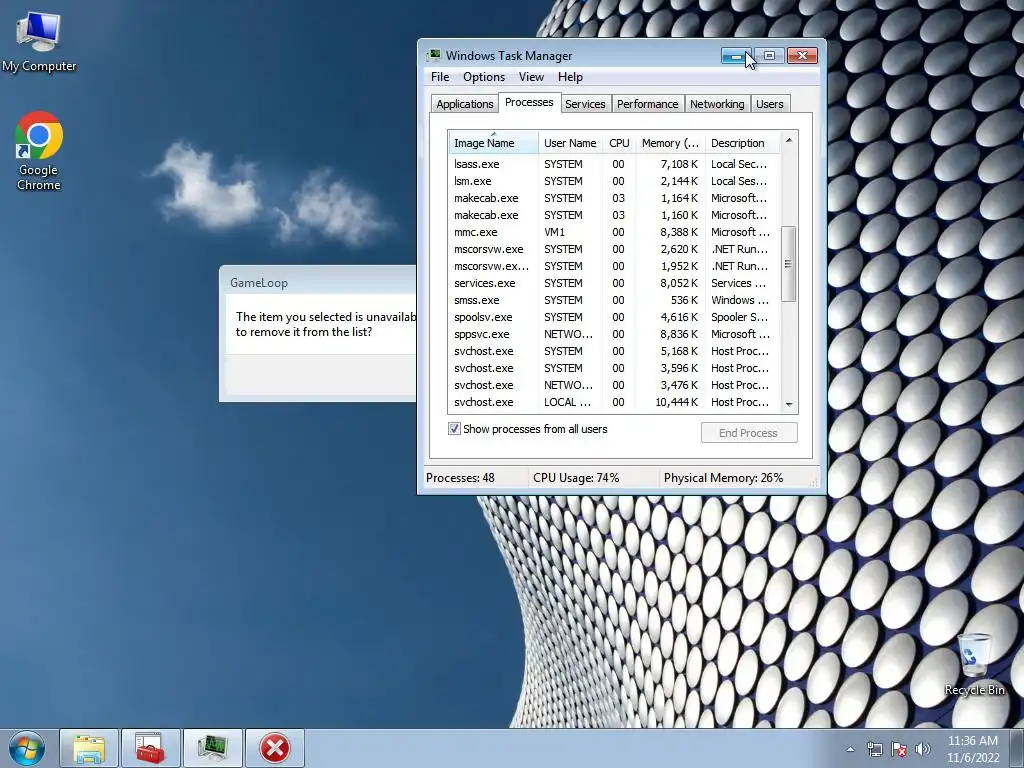
Task: Minimize the Windows Task Manager window
Action: click(737, 56)
